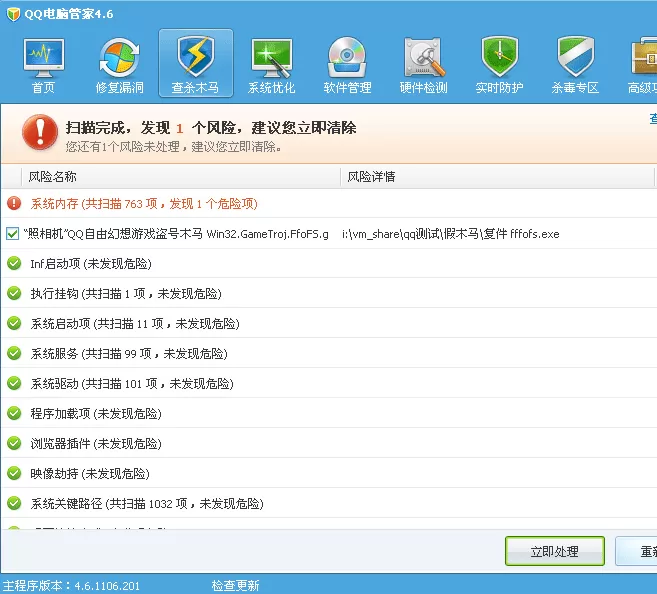Click green check icon beside 映像劫持
The width and height of the screenshot is (657, 594).
click(14, 473)
